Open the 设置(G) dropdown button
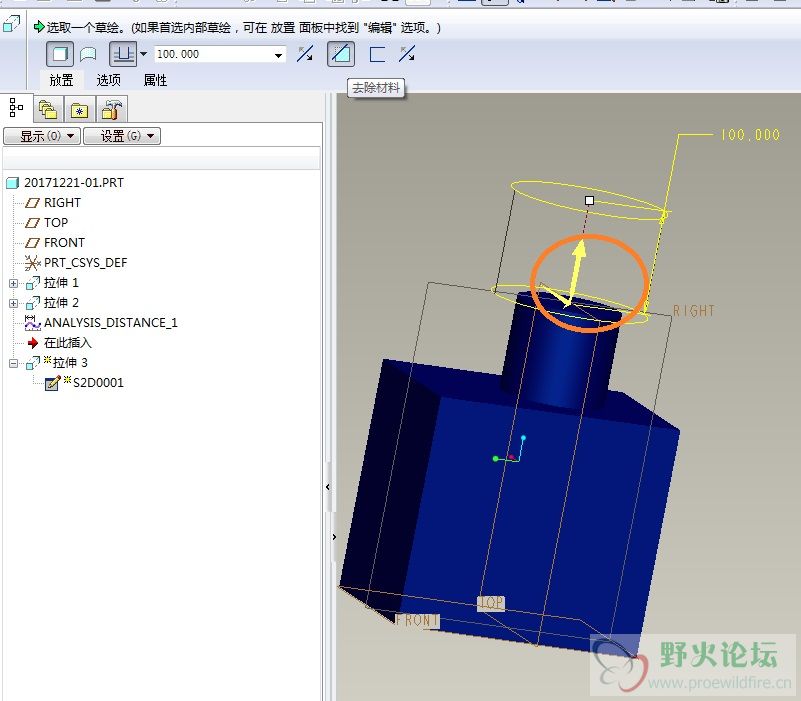The width and height of the screenshot is (801, 701). pos(122,136)
